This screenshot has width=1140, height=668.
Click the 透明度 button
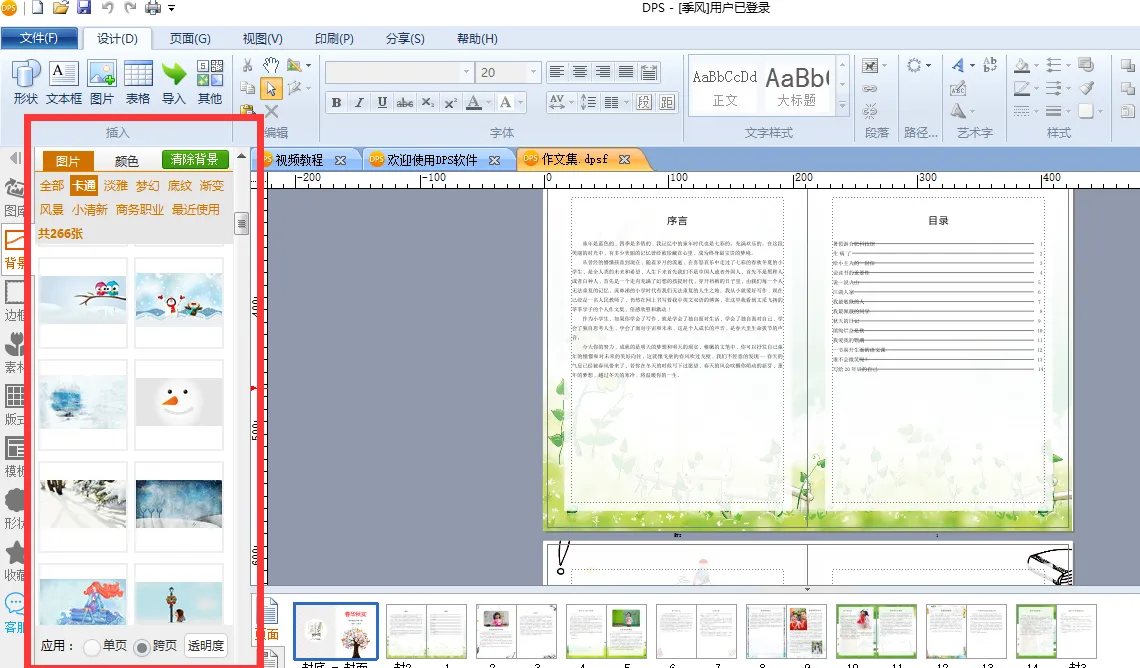pos(206,646)
